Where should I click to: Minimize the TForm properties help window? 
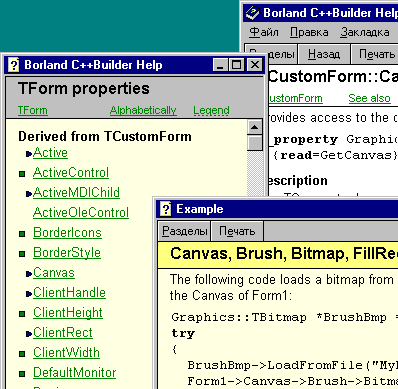(x=220, y=65)
